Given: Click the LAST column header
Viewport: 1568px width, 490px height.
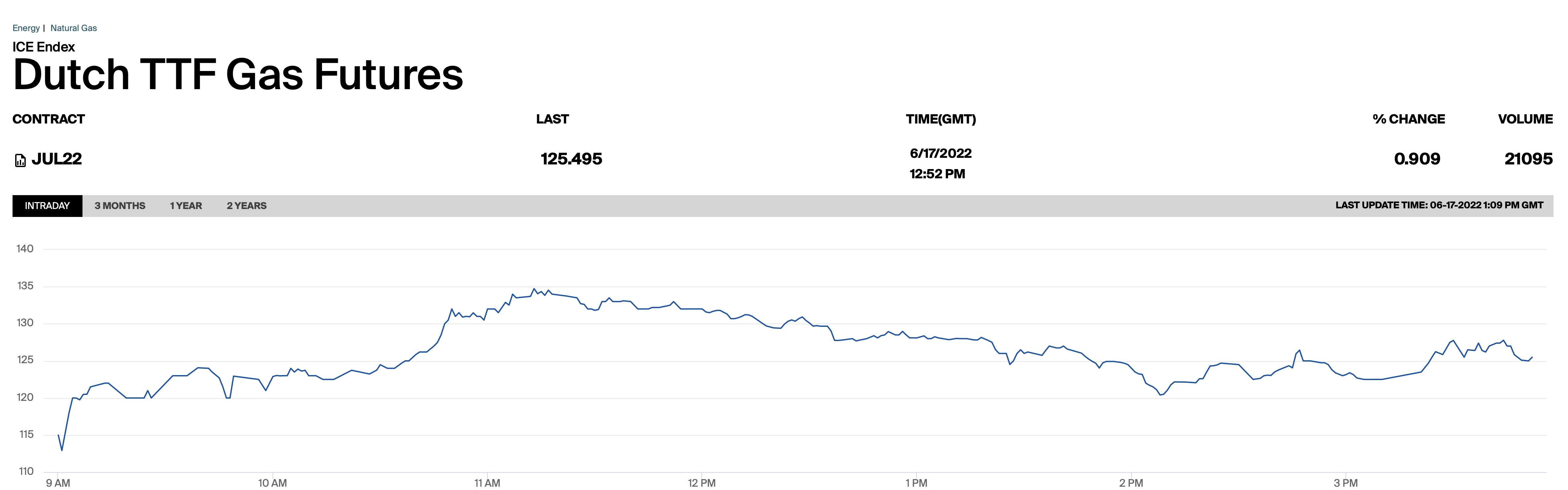Looking at the screenshot, I should tap(552, 119).
